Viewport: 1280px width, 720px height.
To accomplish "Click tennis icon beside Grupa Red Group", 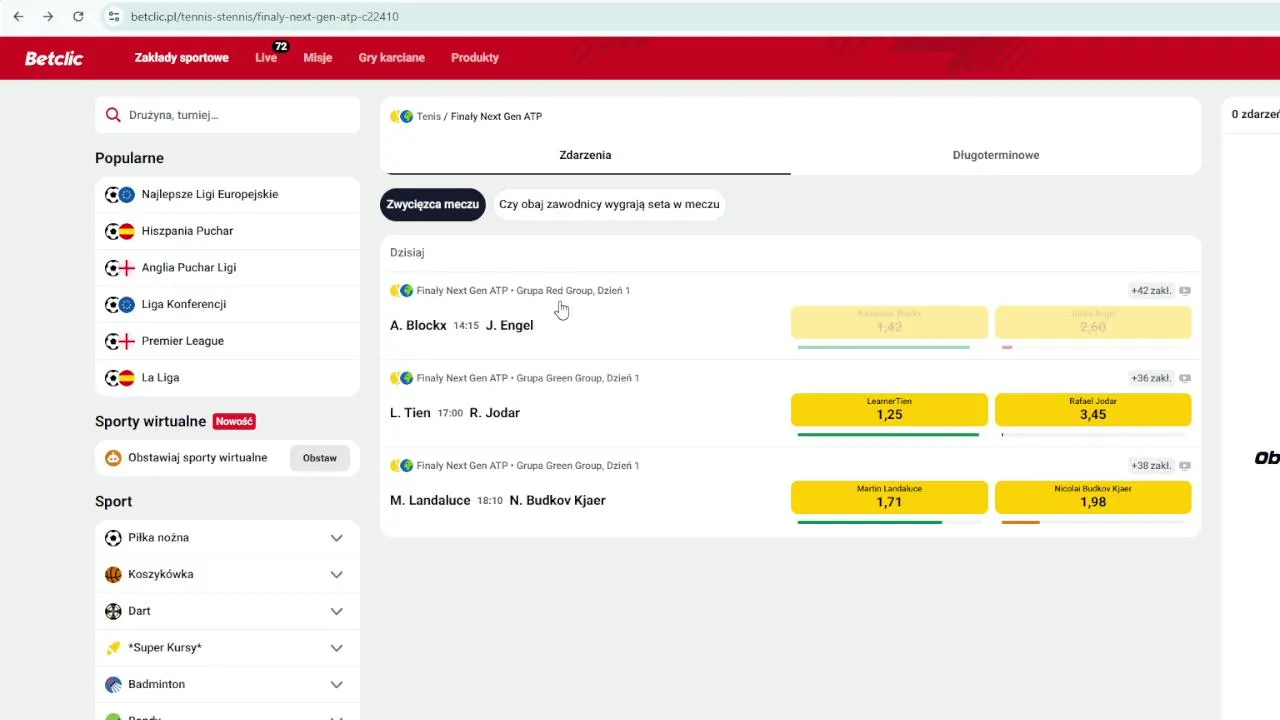I will [x=402, y=291].
